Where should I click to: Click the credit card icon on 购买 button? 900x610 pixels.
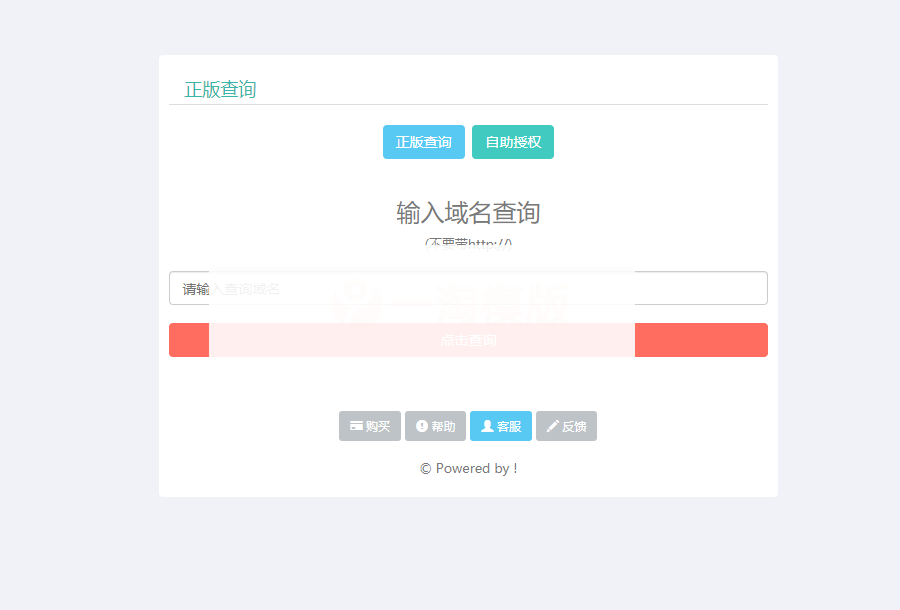pyautogui.click(x=356, y=425)
